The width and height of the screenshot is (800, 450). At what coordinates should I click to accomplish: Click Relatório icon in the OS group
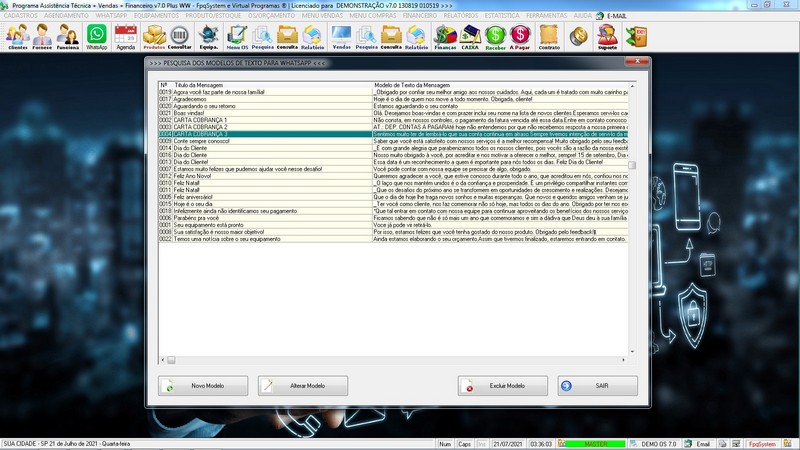pyautogui.click(x=312, y=37)
